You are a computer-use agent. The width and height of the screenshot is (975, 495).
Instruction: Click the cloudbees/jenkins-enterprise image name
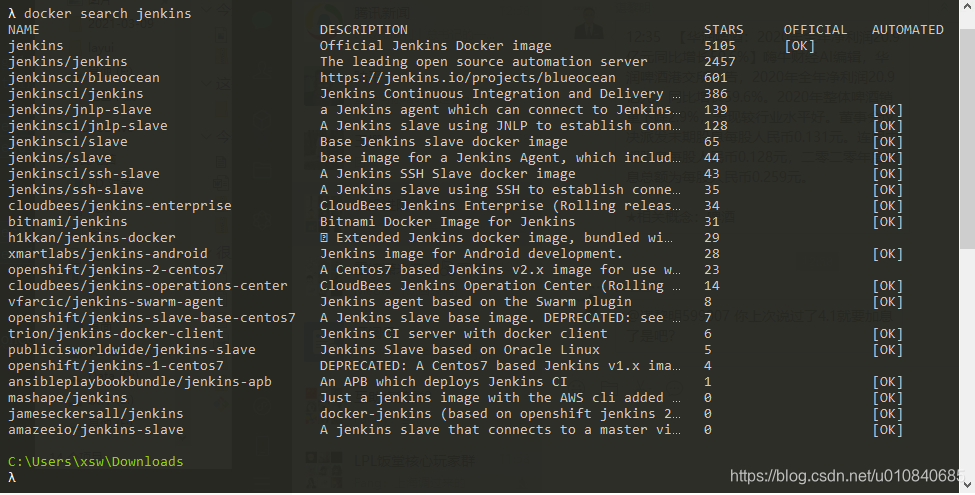(119, 206)
